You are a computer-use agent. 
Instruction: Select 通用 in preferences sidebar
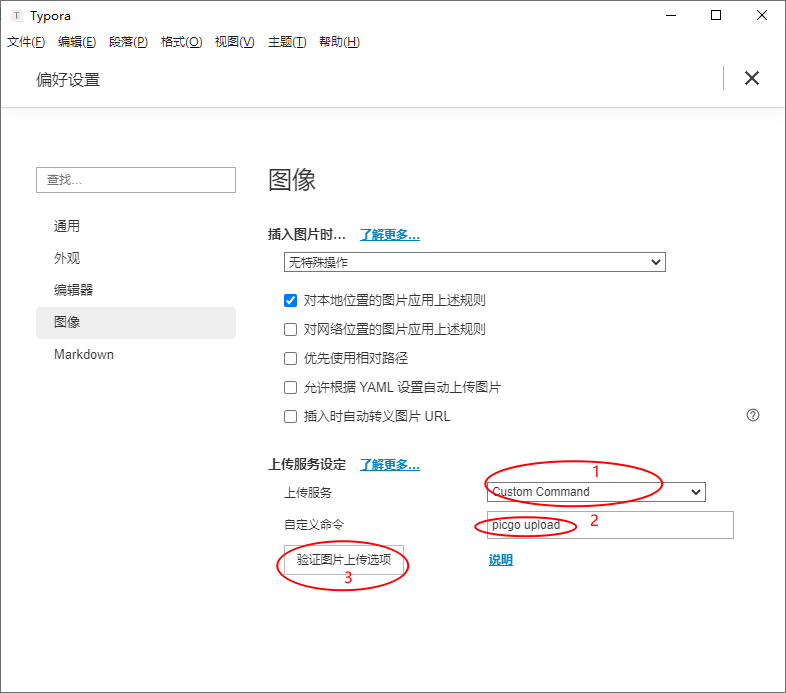[x=136, y=226]
